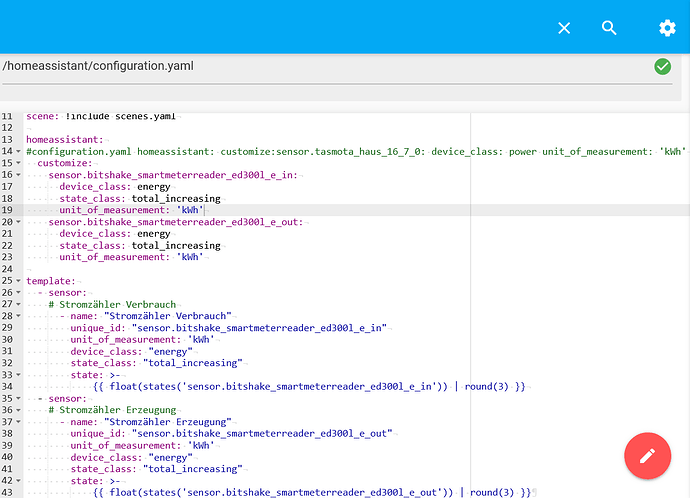Fold the e_in sensor block at line 16

[18, 175]
